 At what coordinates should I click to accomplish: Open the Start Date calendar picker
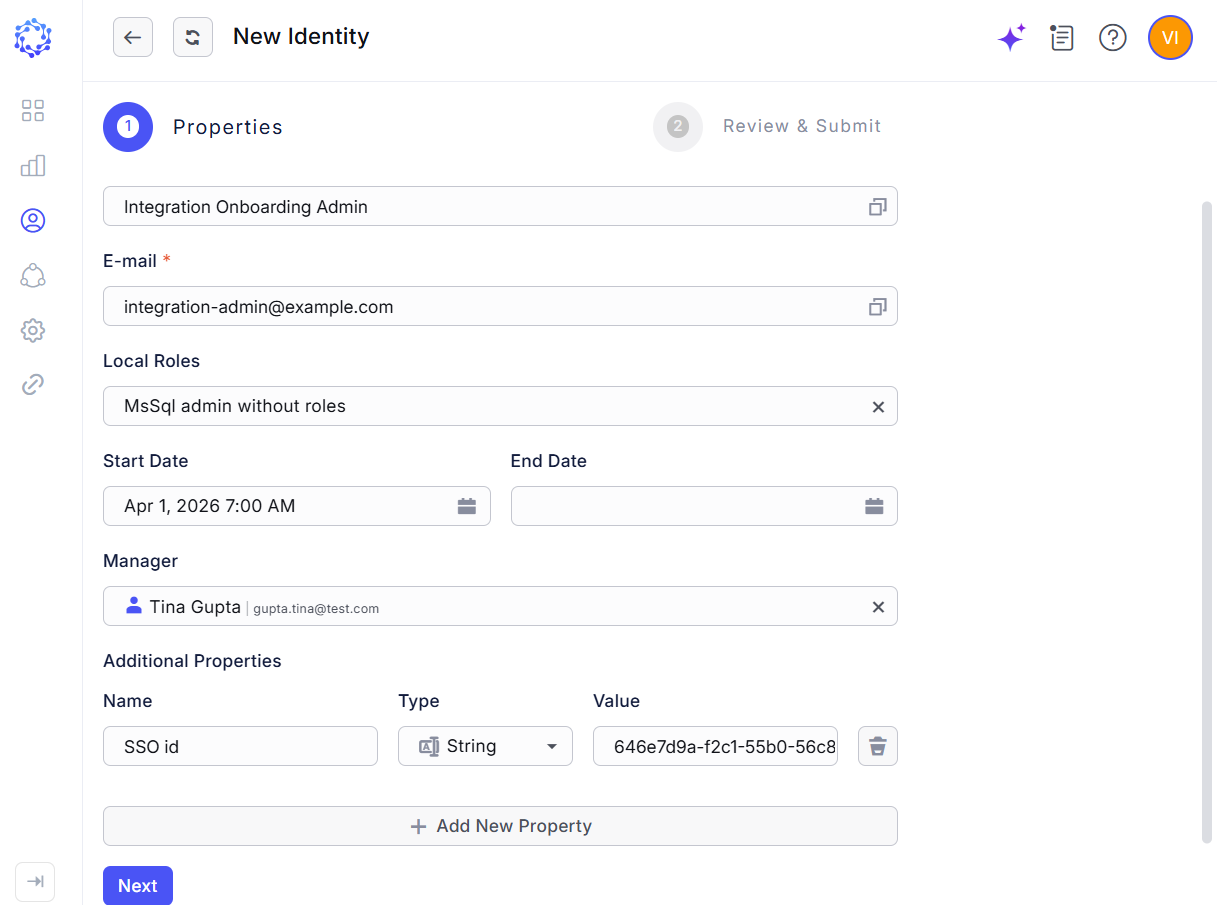tap(467, 506)
